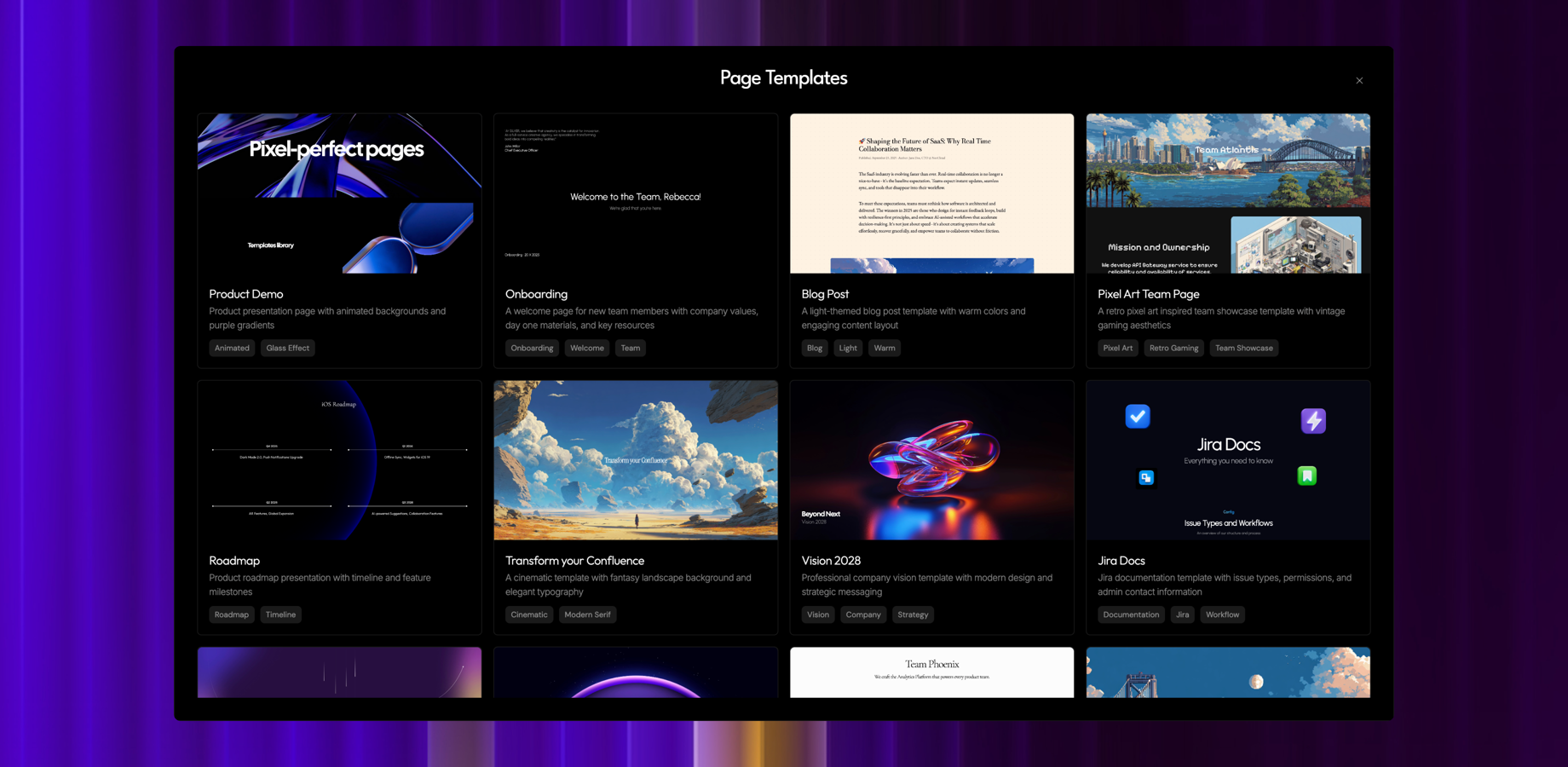
Task: Select the Warm tag under Blog Post
Action: pyautogui.click(x=885, y=348)
